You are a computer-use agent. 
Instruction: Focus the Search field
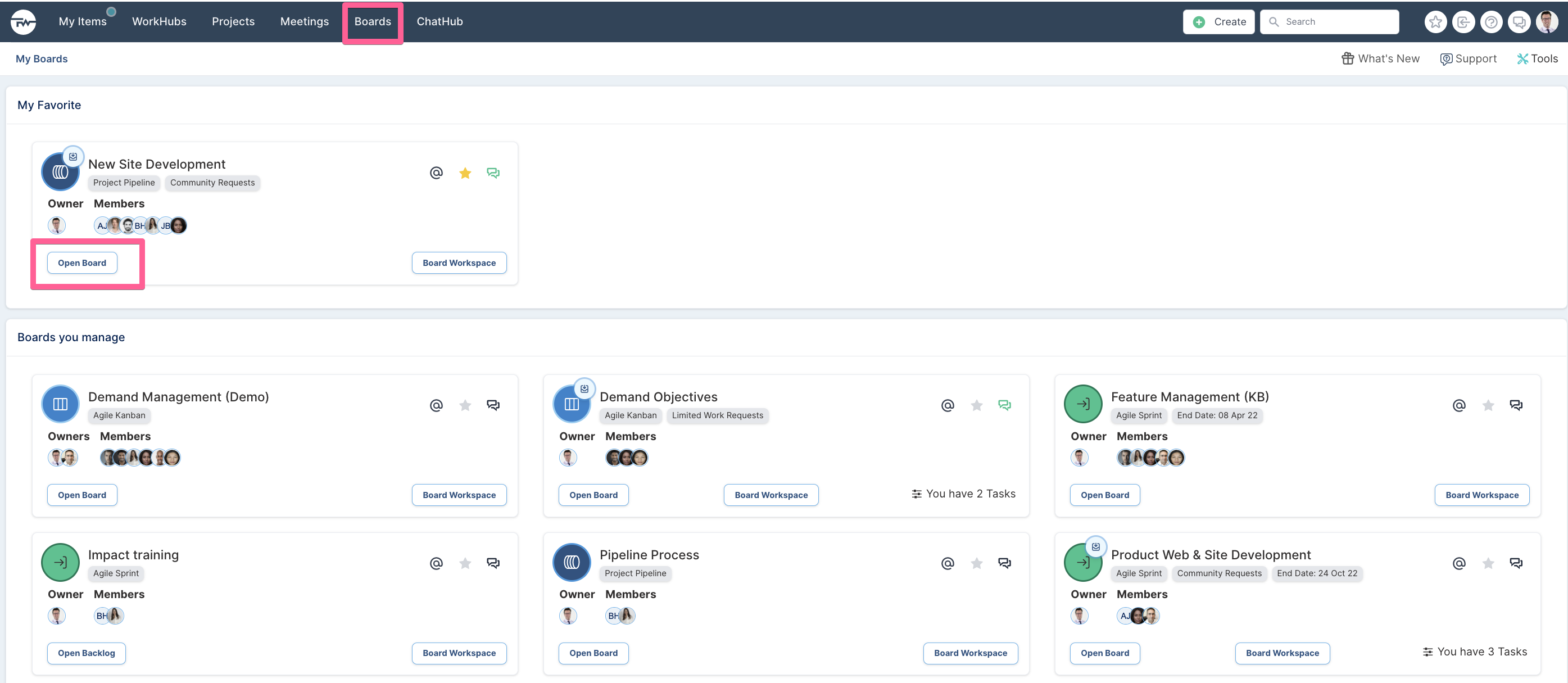click(1329, 22)
